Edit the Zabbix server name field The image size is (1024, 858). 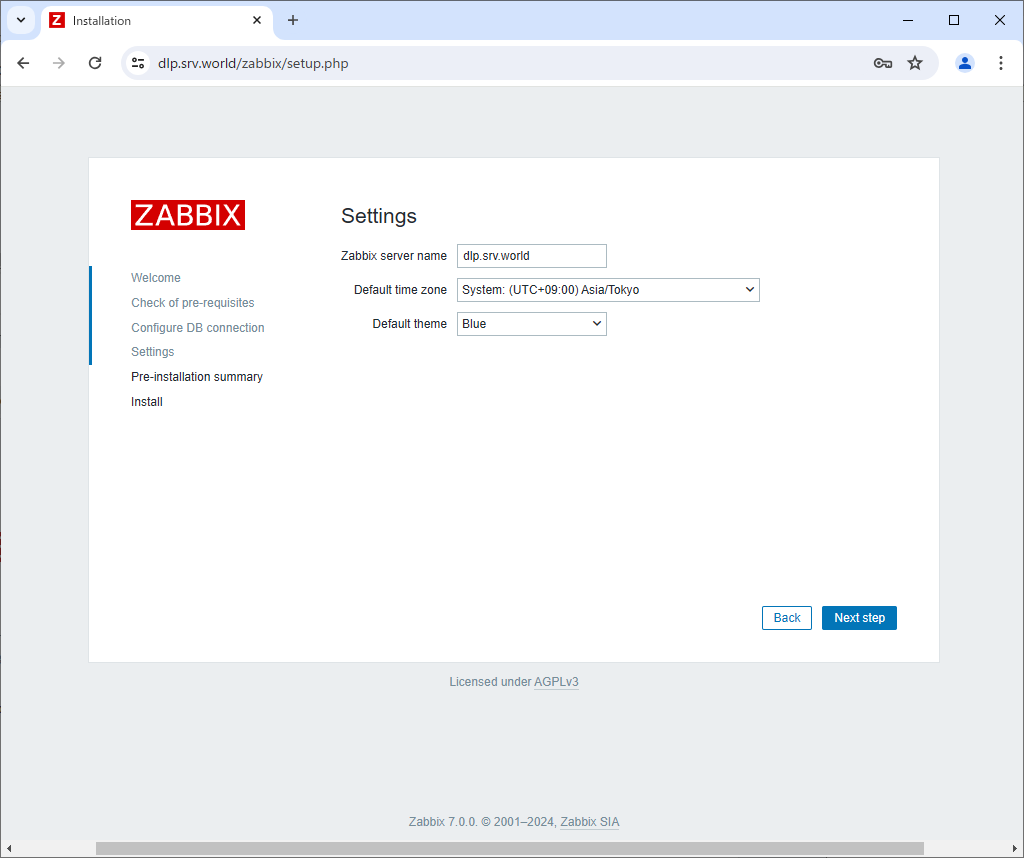[x=532, y=256]
